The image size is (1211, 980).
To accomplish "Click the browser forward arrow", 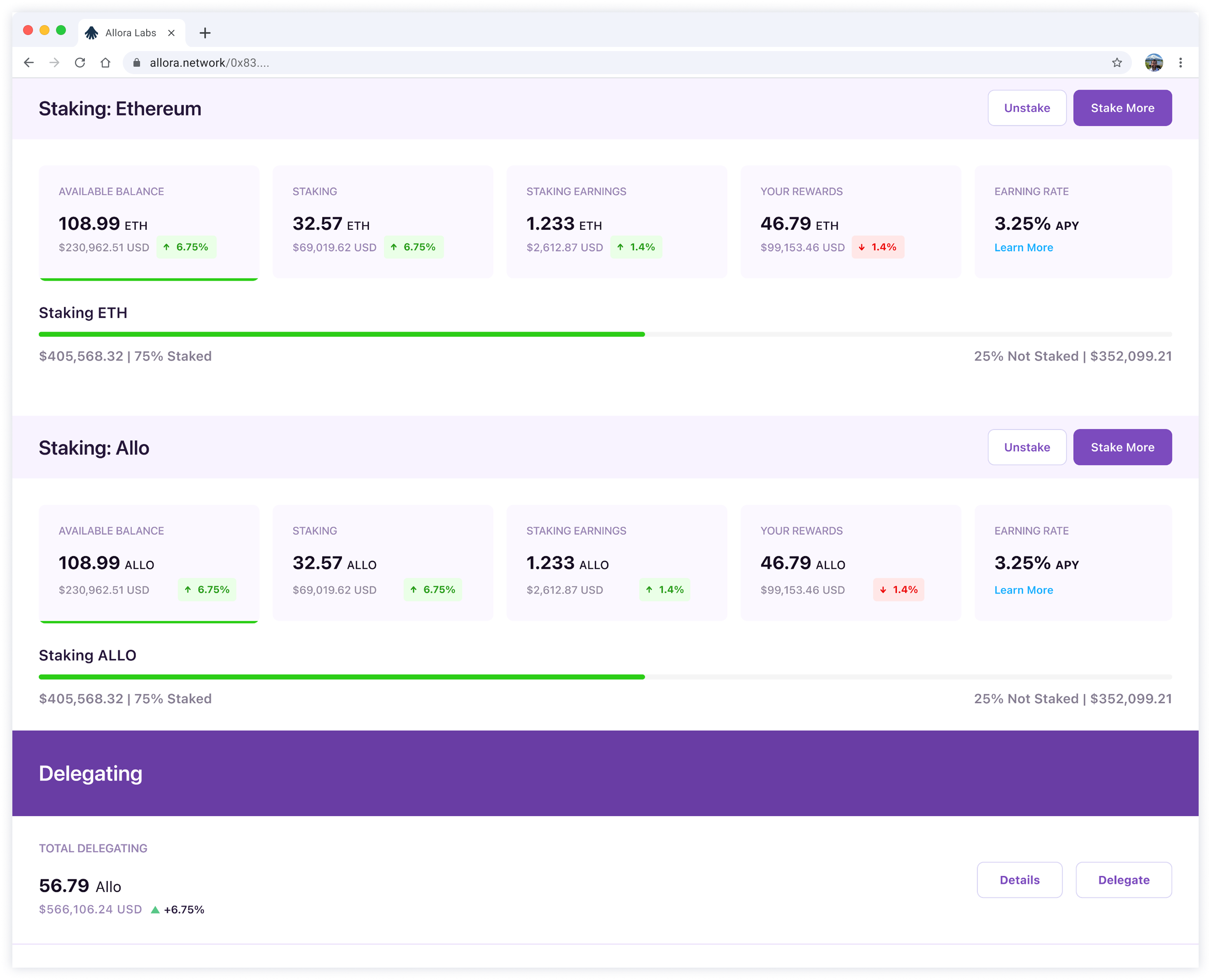I will 54,63.
